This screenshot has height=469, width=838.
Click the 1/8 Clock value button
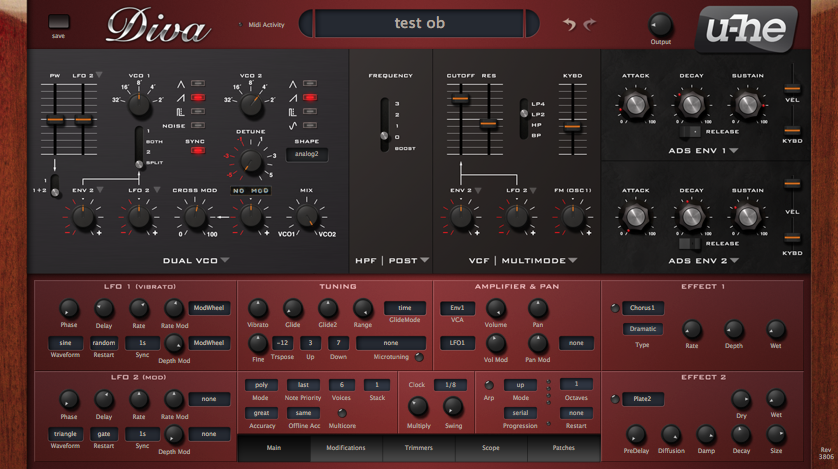coord(451,385)
